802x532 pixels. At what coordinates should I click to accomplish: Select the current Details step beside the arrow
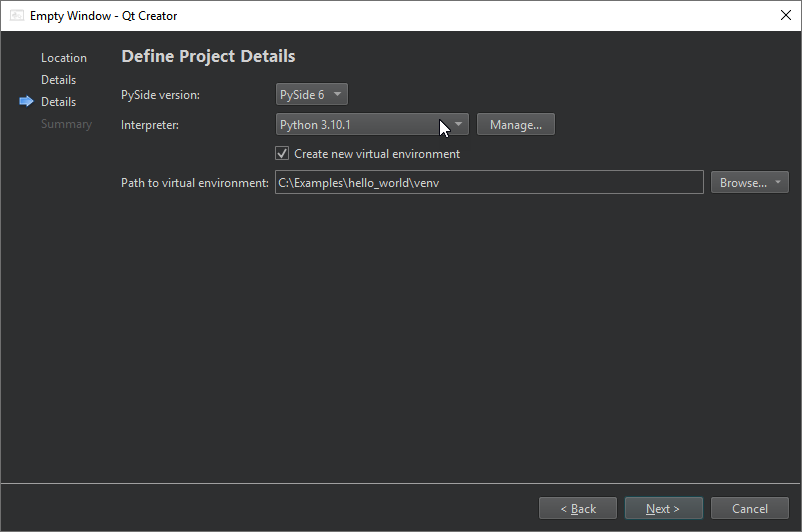(58, 102)
